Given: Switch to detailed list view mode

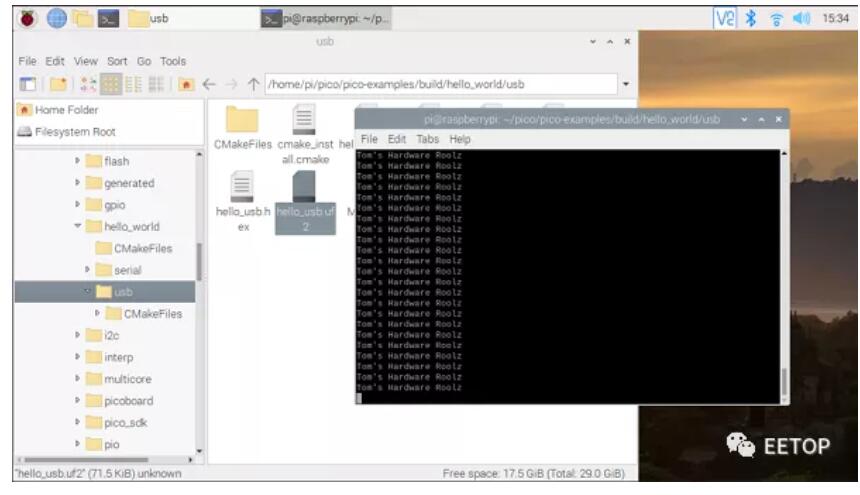Looking at the screenshot, I should [156, 84].
